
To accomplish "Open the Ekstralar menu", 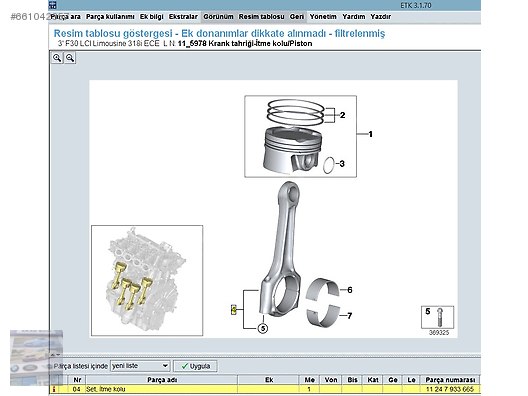I will (x=183, y=17).
